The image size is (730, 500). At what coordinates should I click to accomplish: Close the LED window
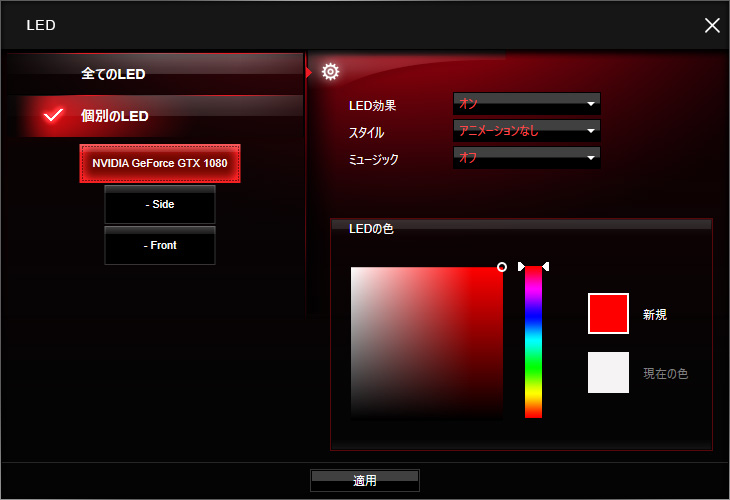pos(712,25)
